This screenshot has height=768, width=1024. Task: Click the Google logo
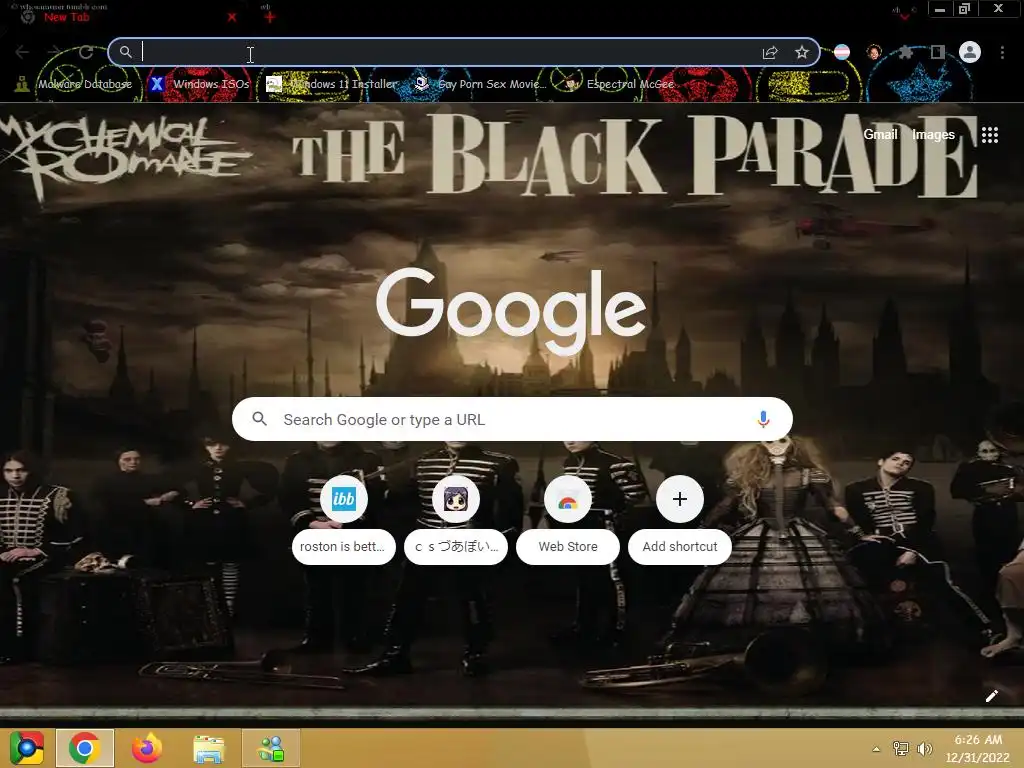tap(511, 310)
